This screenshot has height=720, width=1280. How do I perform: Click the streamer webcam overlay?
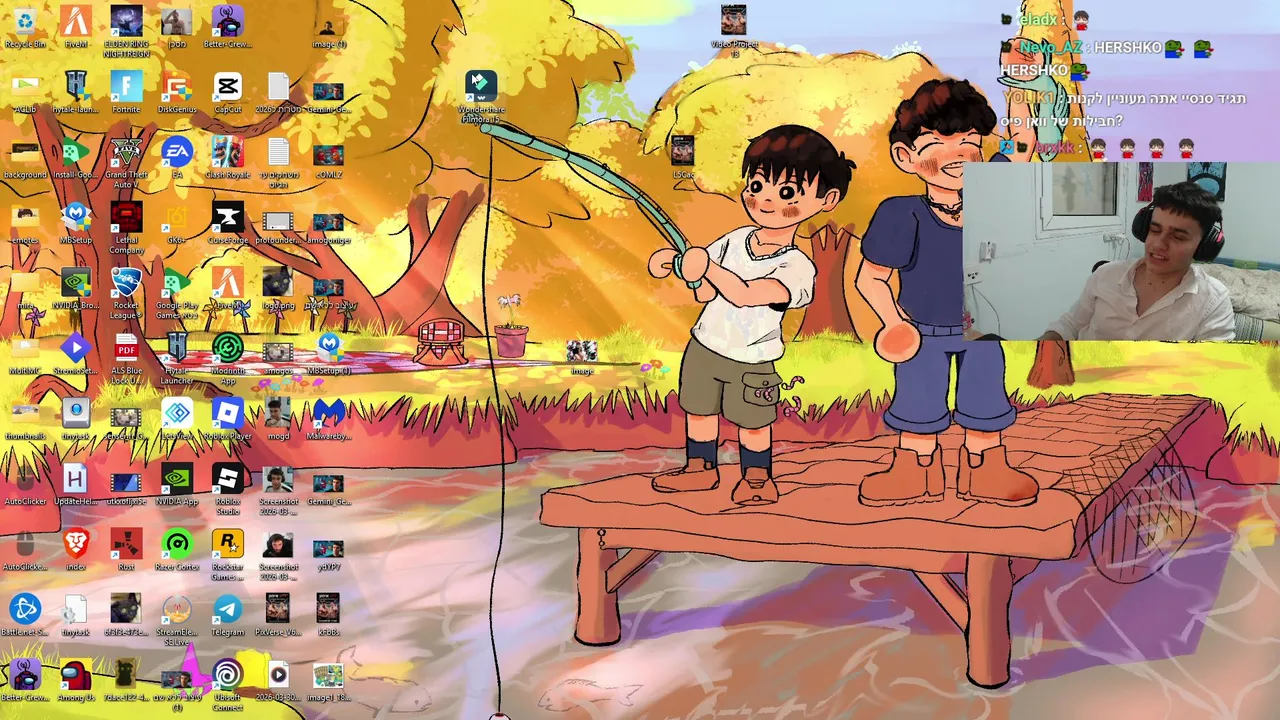1121,252
